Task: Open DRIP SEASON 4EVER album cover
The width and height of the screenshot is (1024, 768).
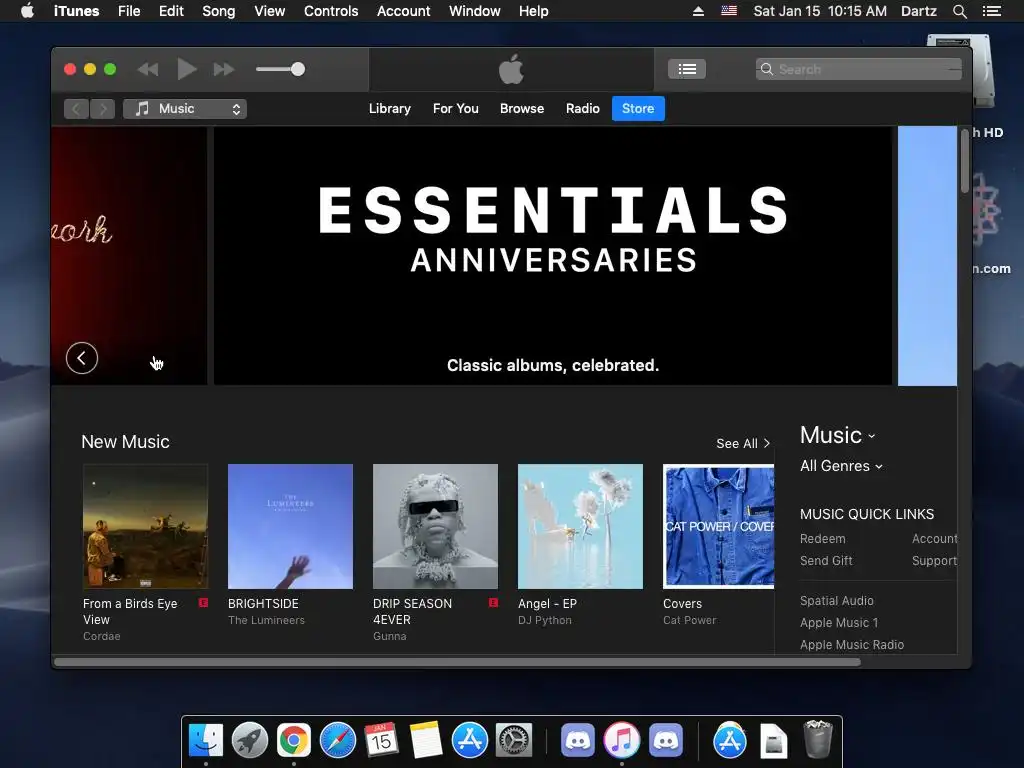Action: (436, 526)
